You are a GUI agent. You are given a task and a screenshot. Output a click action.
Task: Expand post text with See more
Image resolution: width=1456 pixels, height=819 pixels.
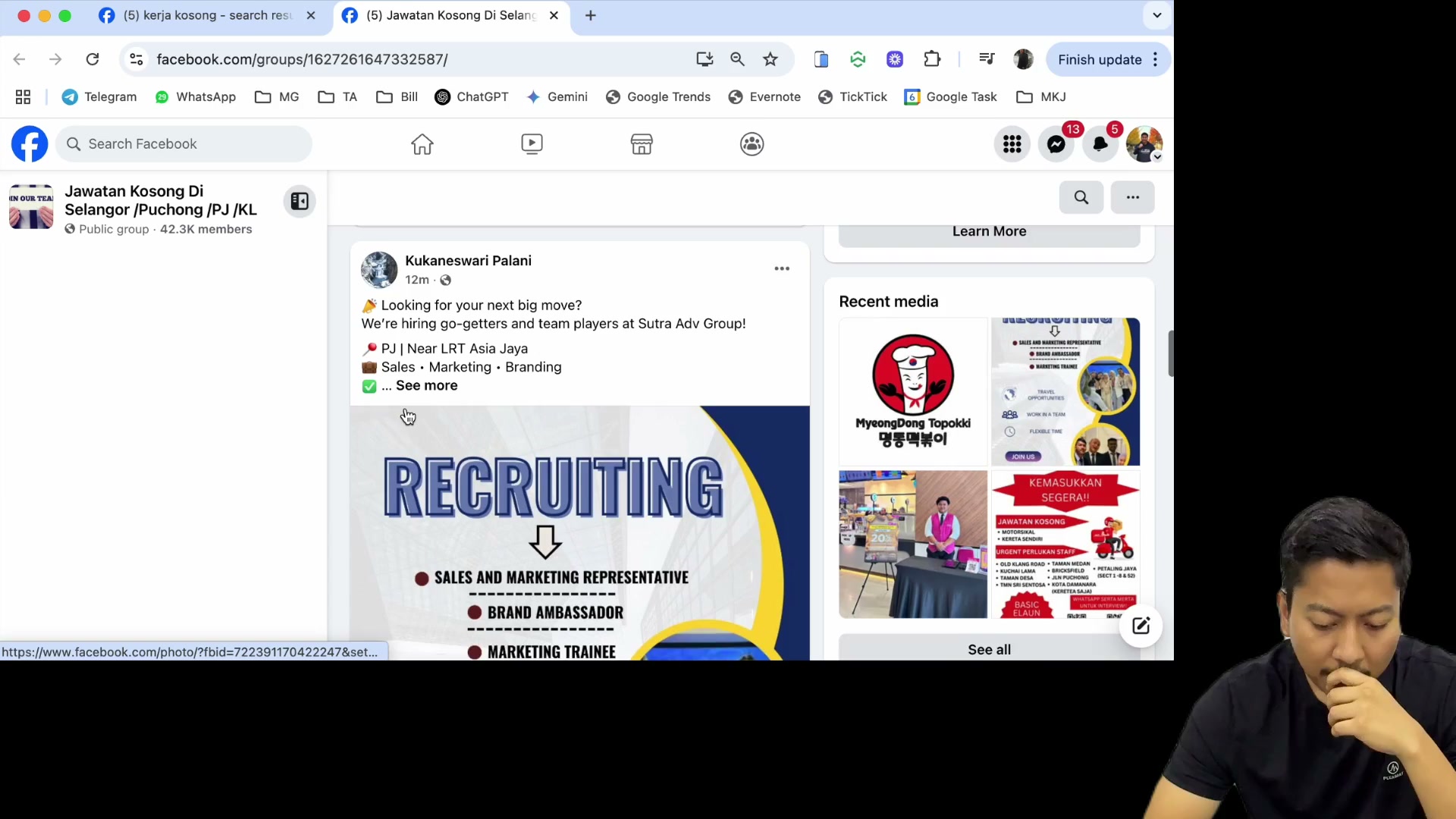(426, 385)
